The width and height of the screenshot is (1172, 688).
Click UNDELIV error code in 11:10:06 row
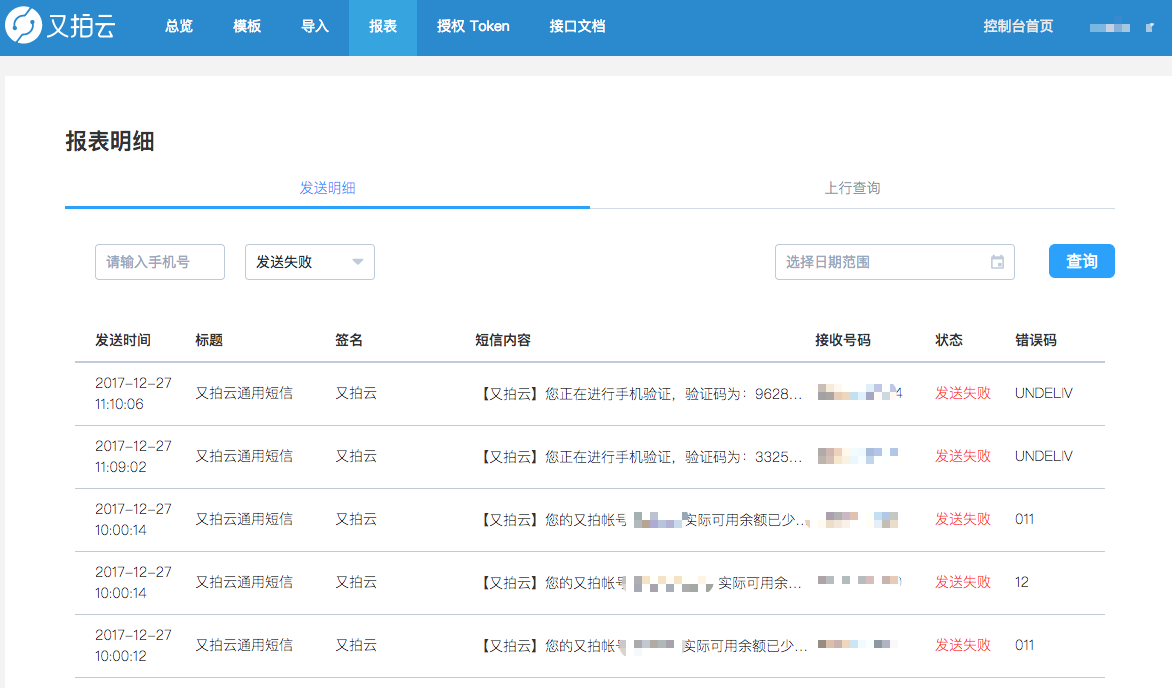pyautogui.click(x=1043, y=393)
